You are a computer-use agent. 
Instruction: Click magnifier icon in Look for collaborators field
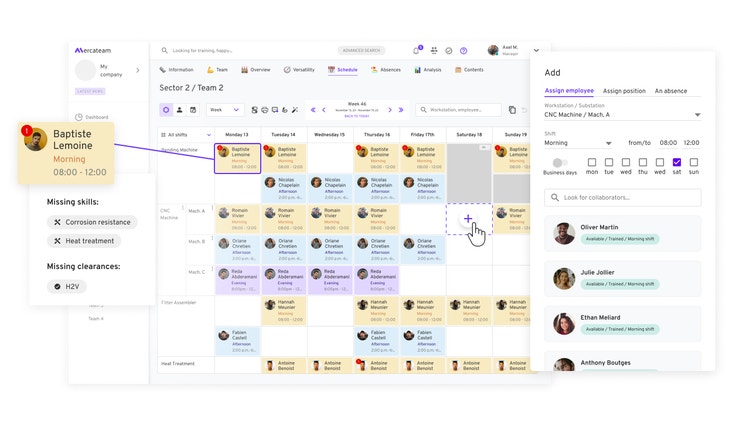click(555, 197)
